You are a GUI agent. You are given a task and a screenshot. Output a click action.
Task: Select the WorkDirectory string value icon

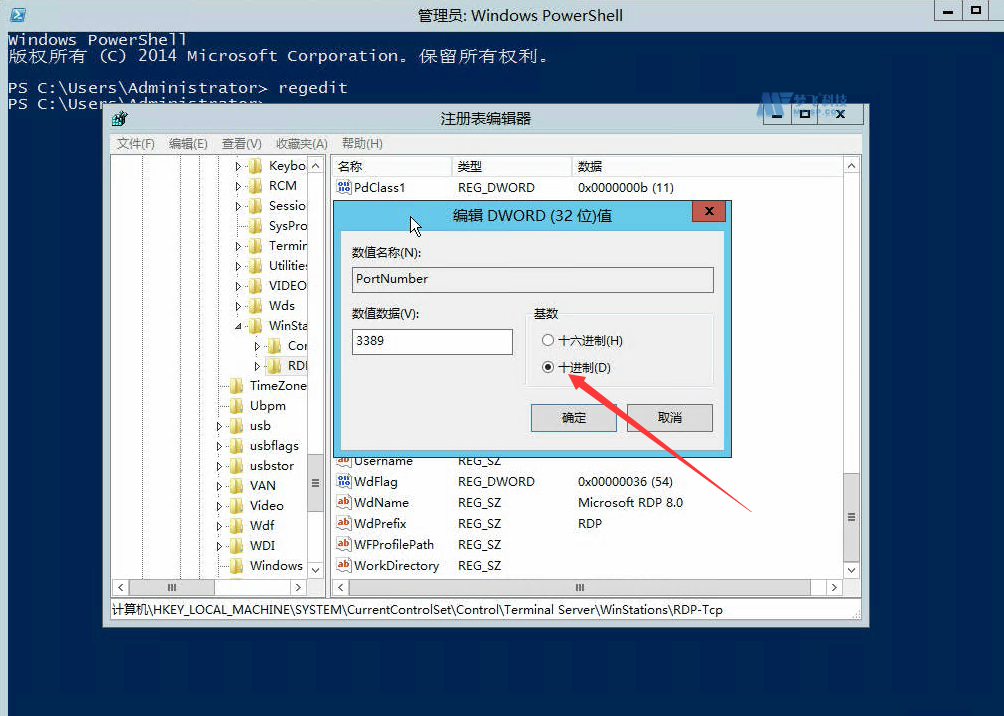click(344, 566)
